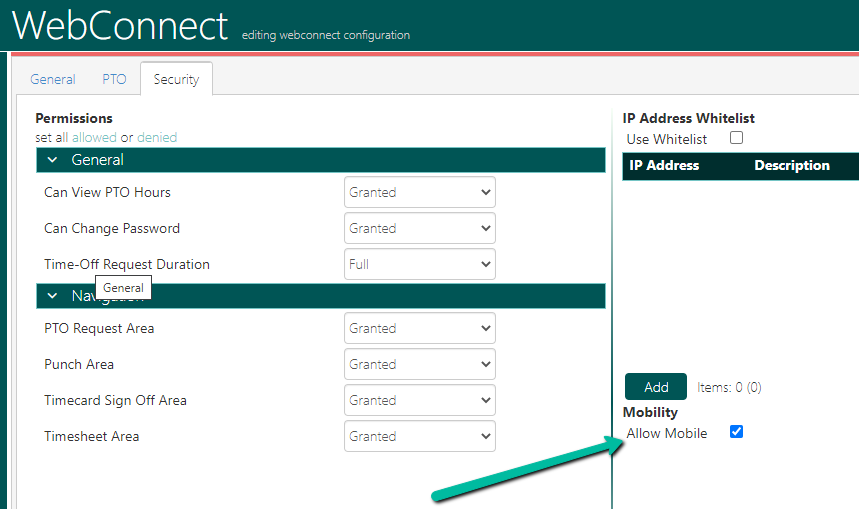Open Time-Off Request Duration dropdown
Viewport: 859px width, 509px height.
click(420, 264)
